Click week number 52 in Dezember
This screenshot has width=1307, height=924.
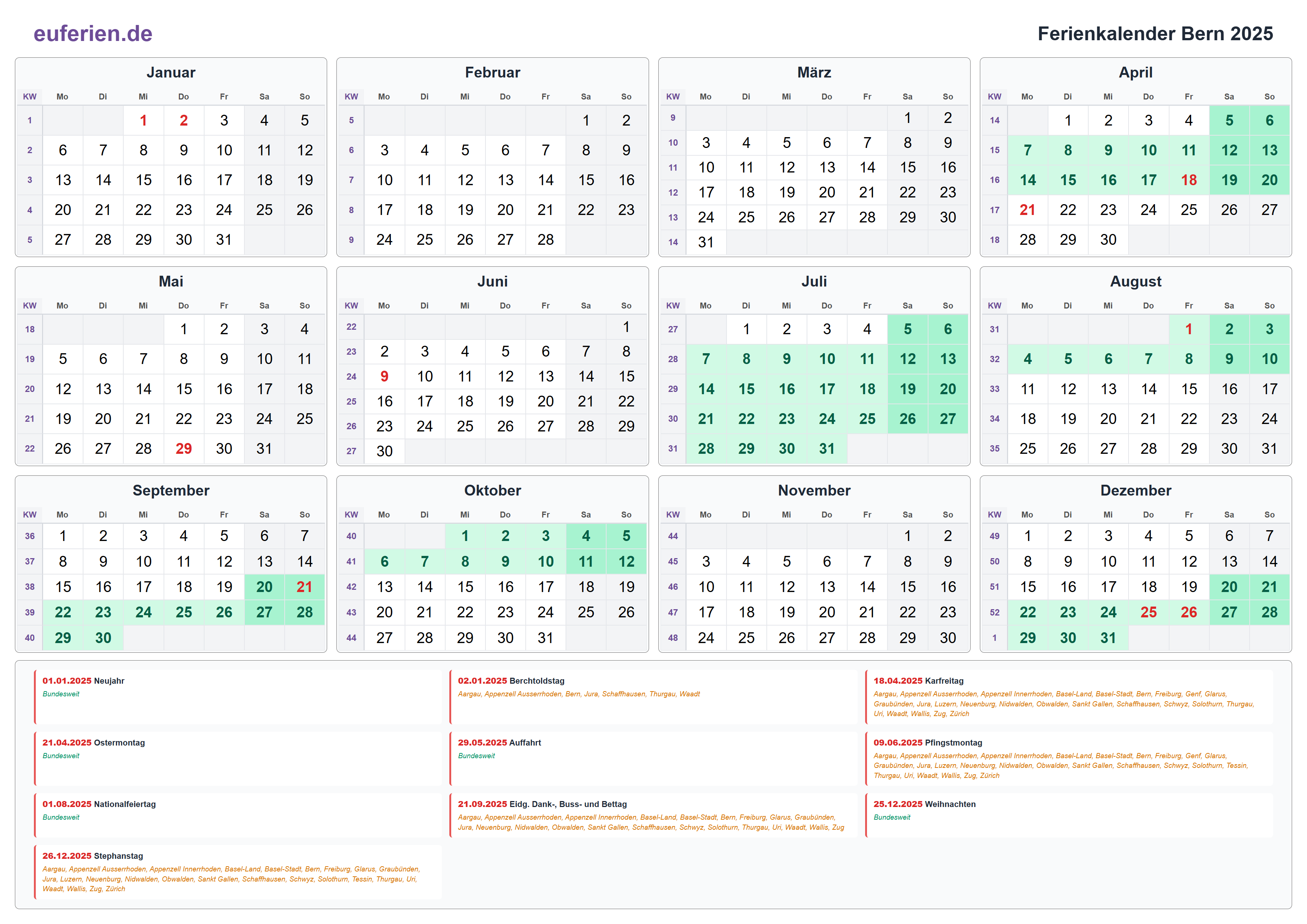point(994,612)
